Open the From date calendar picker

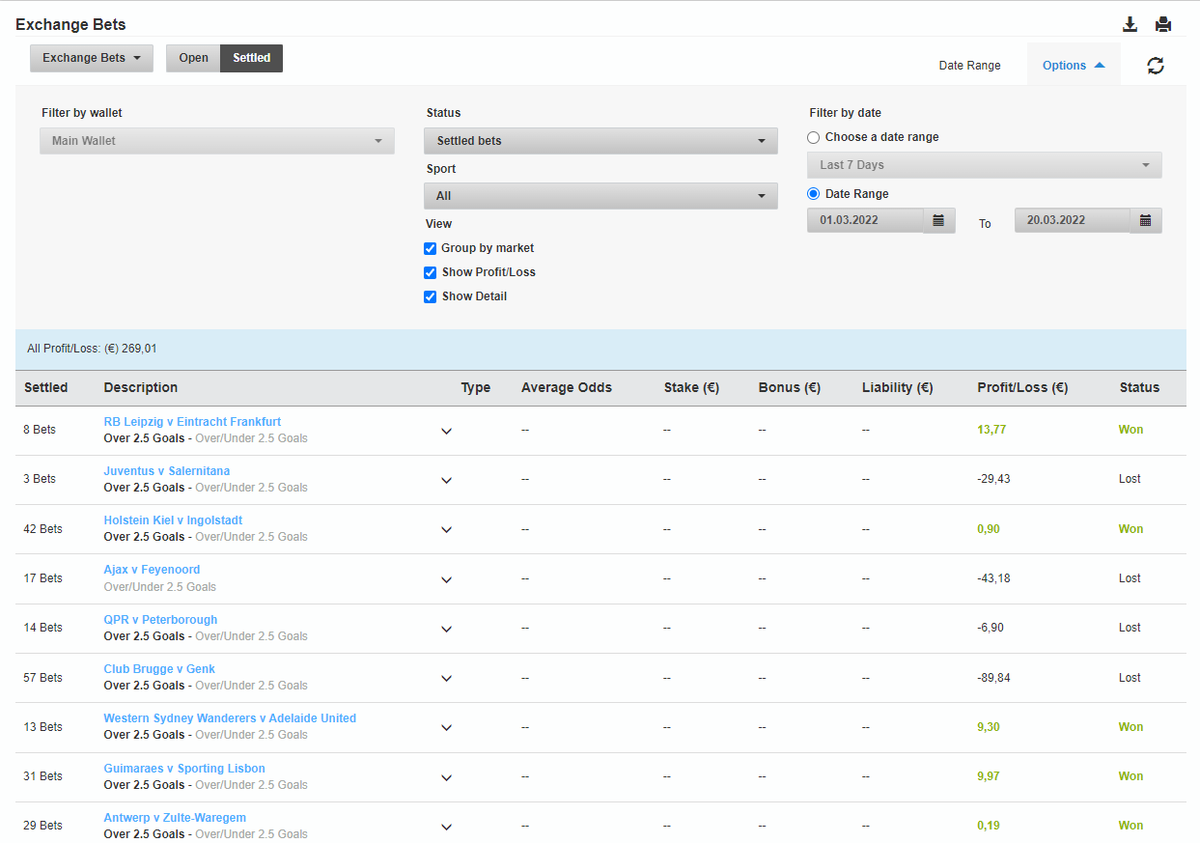938,220
